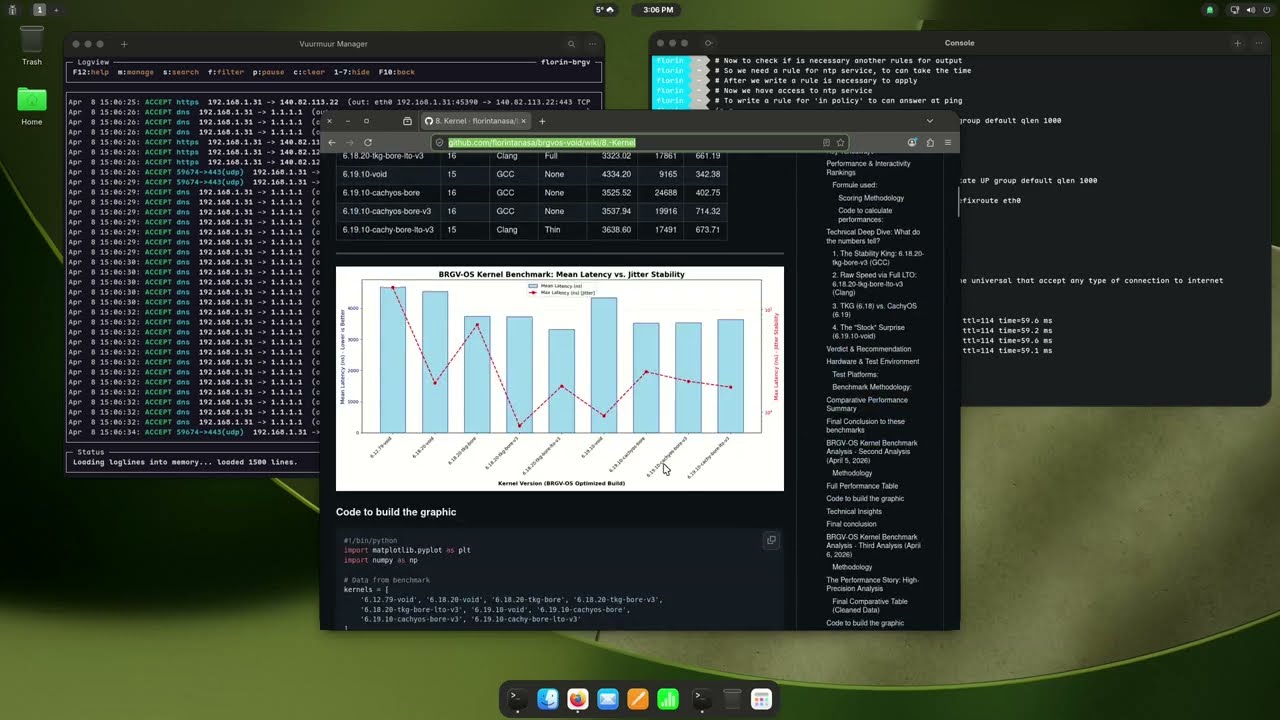Reload the page in the browser
This screenshot has width=1280, height=720.
(x=368, y=142)
